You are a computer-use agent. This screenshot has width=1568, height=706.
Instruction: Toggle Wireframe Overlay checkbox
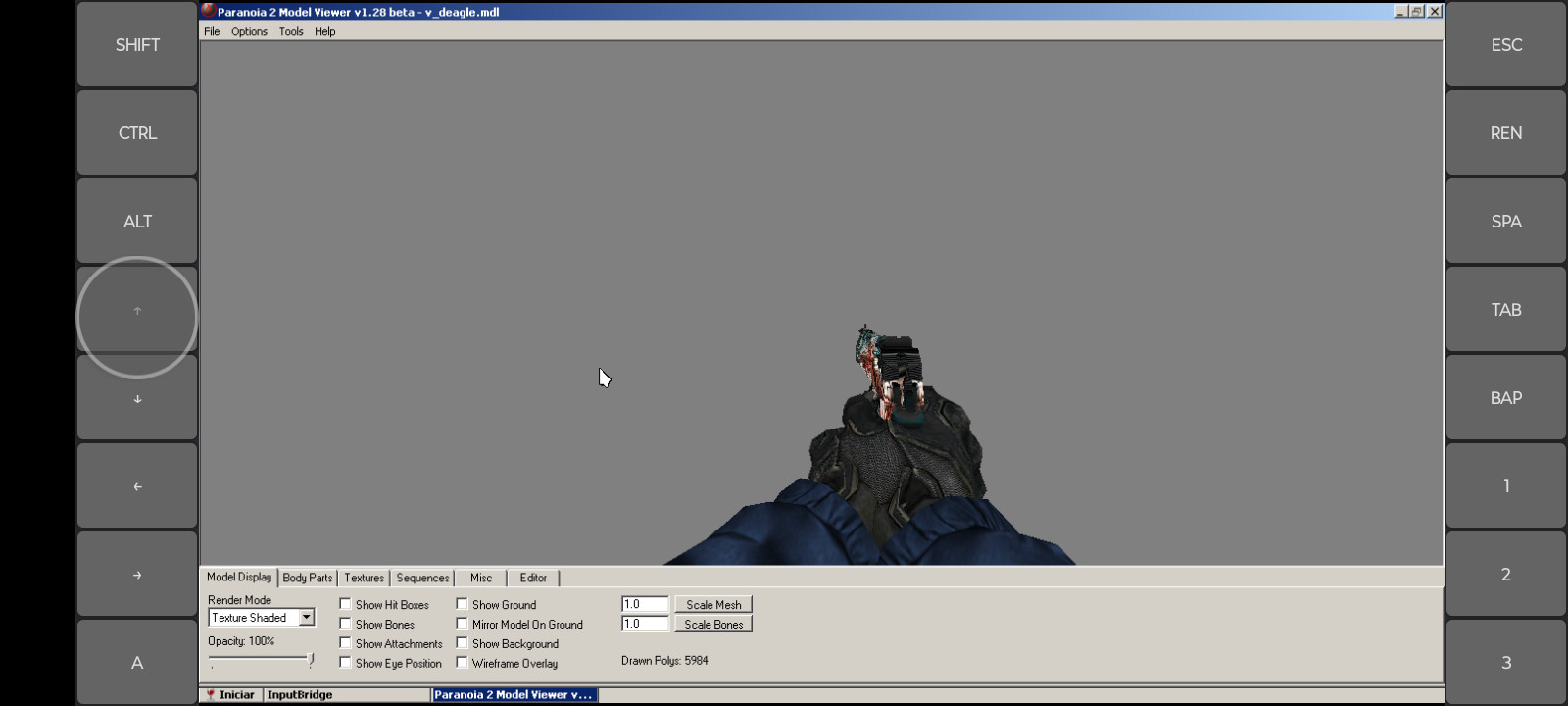[462, 663]
